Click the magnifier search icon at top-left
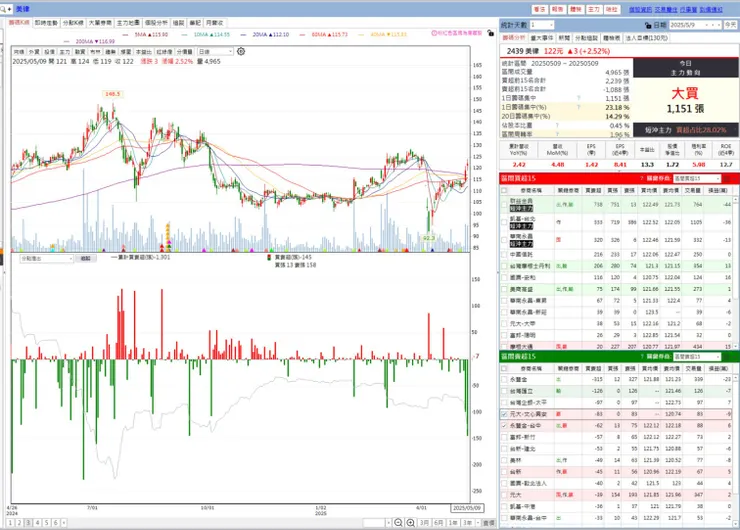Image resolution: width=740 pixels, height=530 pixels. (3, 9)
